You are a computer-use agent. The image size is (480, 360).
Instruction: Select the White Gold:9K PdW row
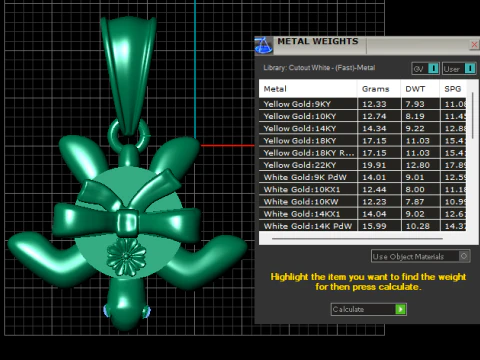click(362, 177)
